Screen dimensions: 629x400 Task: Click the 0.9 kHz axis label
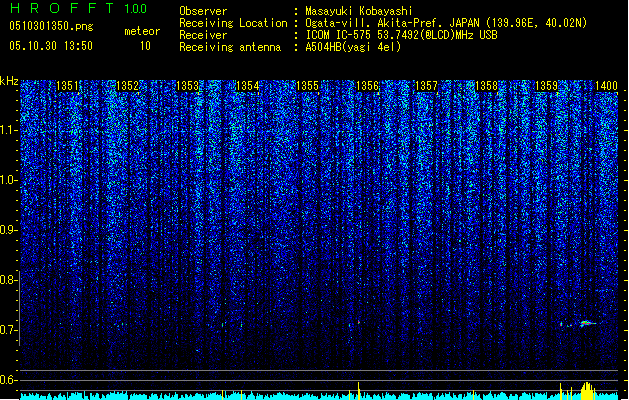[x=7, y=230]
